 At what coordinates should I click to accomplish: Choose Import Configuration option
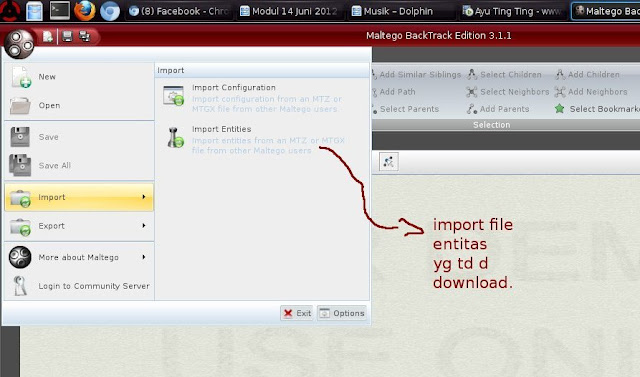[262, 98]
